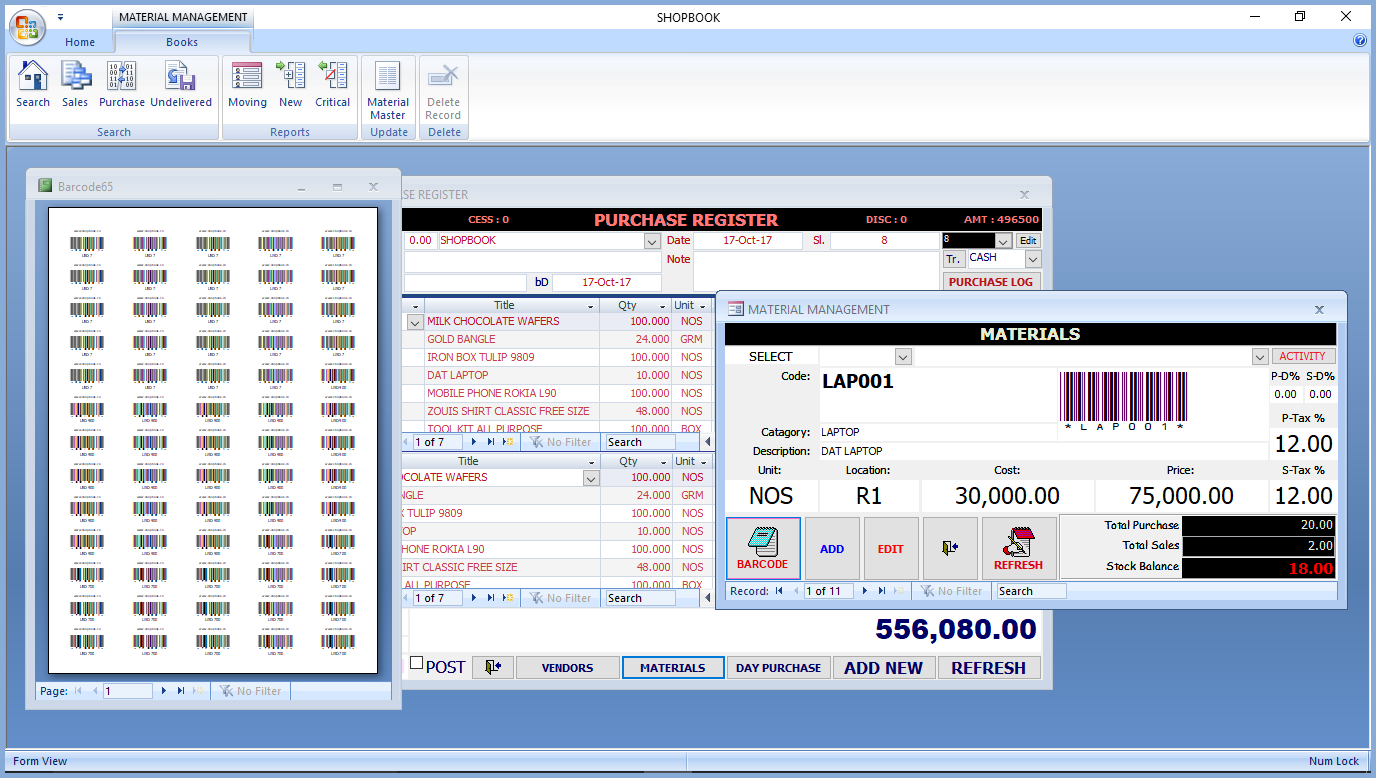Select the IRON BOX TULIP 9809 row
This screenshot has width=1376, height=778.
coord(480,358)
